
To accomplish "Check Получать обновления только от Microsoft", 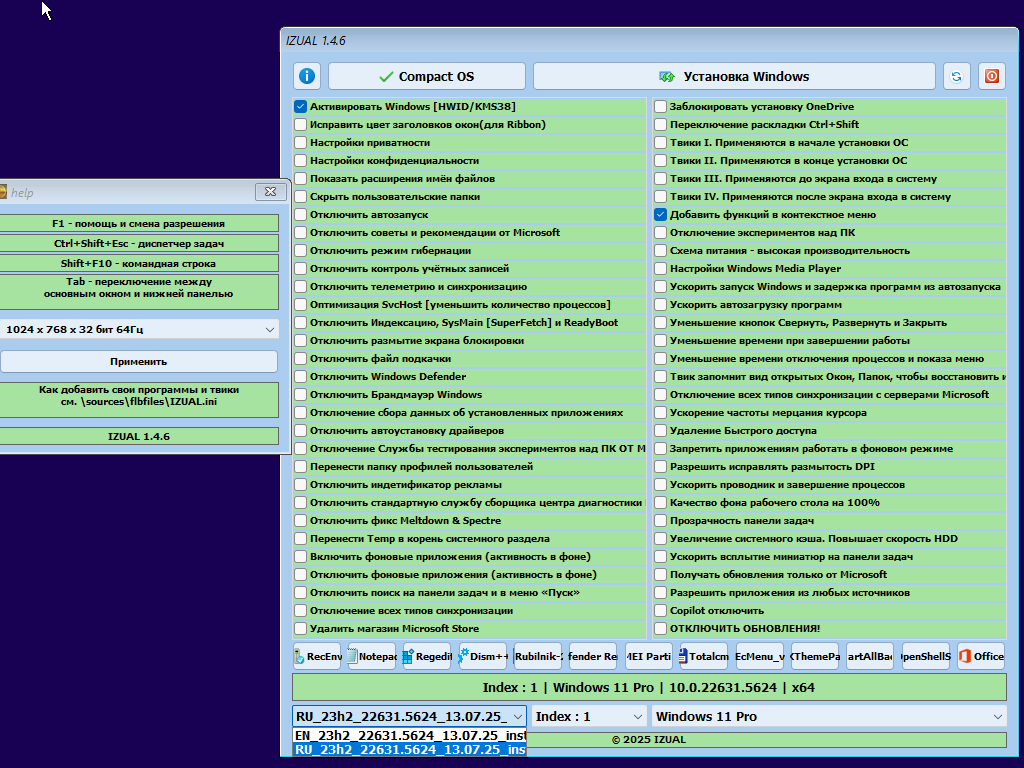I will click(660, 575).
